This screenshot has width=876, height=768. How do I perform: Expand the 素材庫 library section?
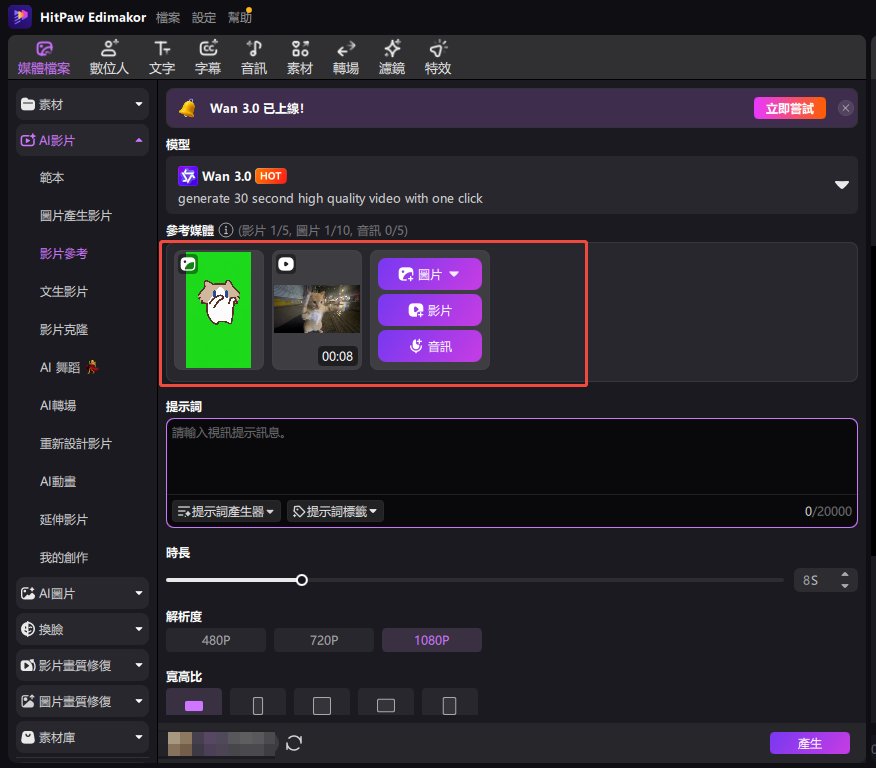[x=82, y=737]
